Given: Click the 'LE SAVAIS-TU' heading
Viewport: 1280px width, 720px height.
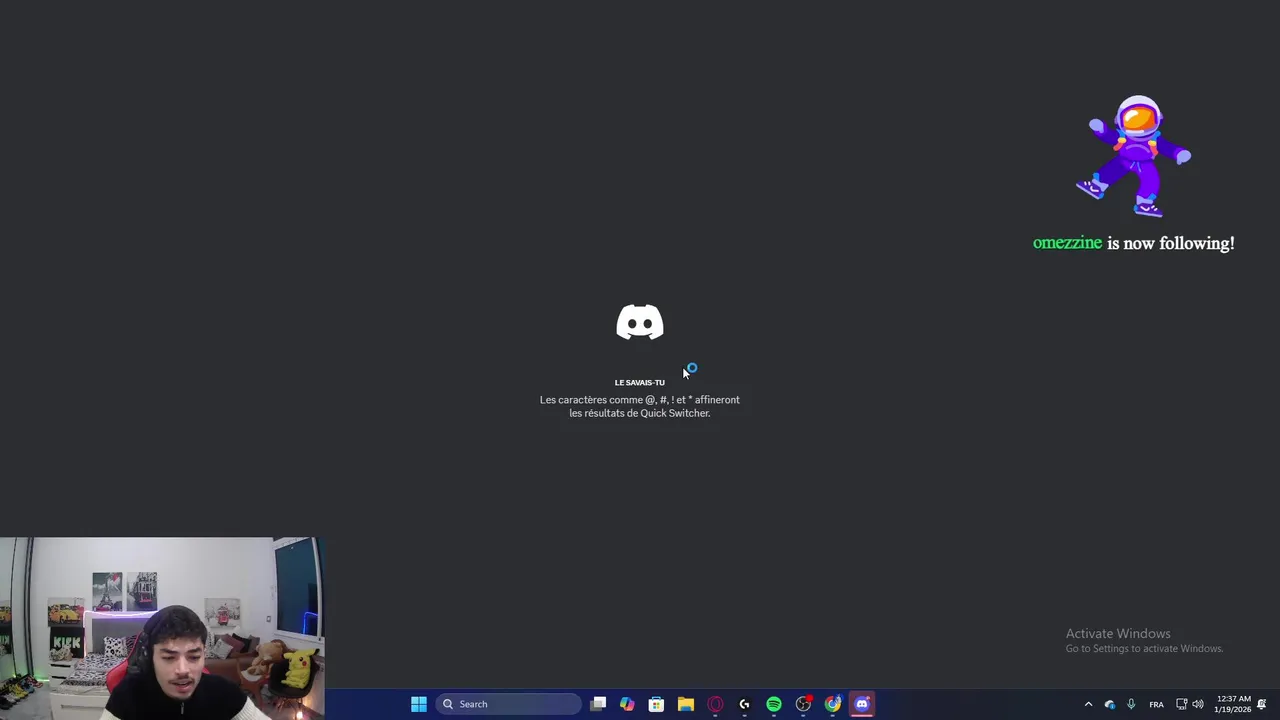Looking at the screenshot, I should [640, 382].
